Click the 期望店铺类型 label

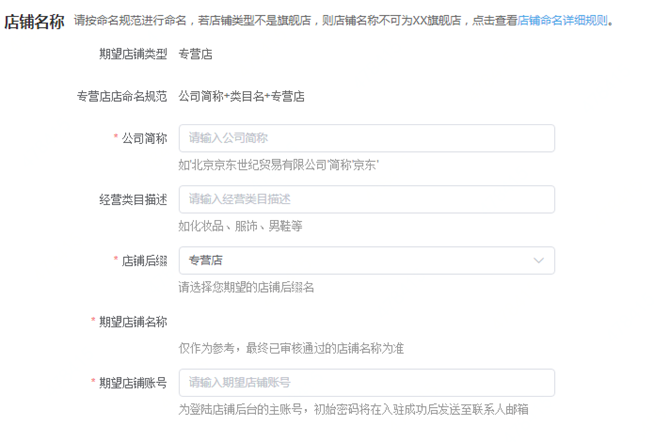(x=133, y=54)
